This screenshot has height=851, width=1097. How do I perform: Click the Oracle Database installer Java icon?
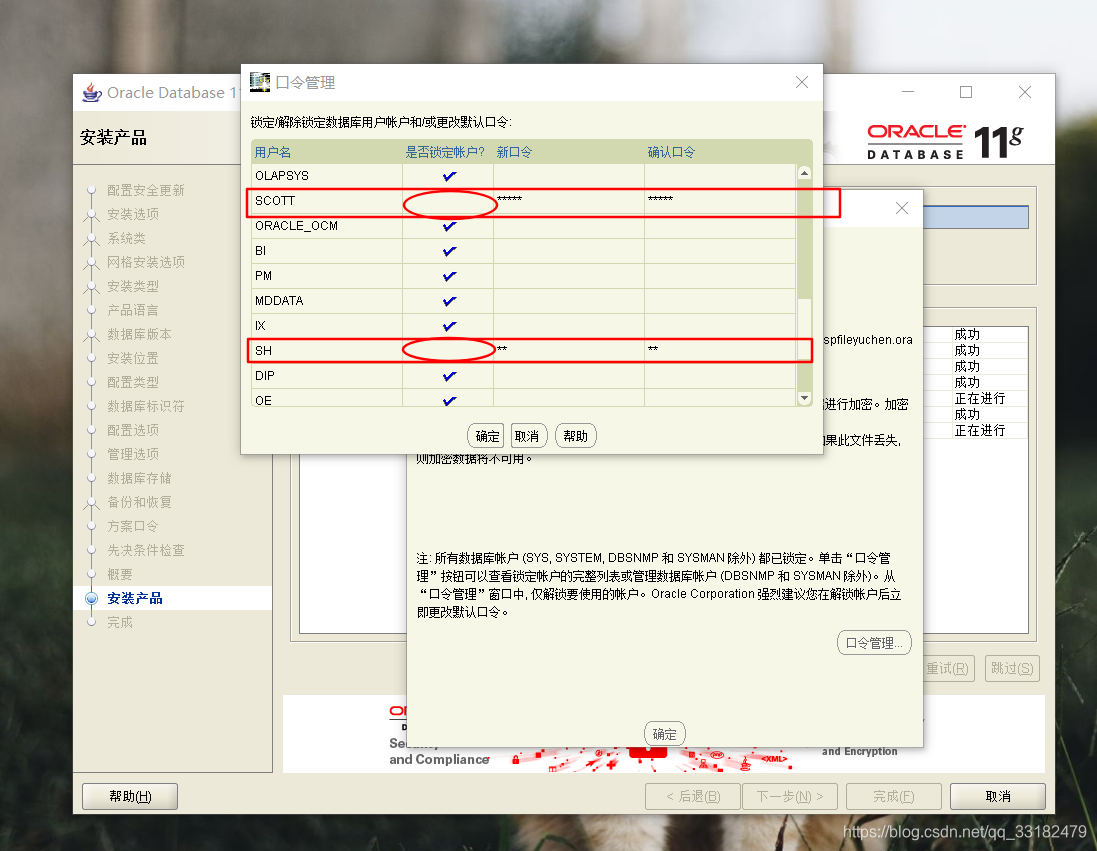92,92
